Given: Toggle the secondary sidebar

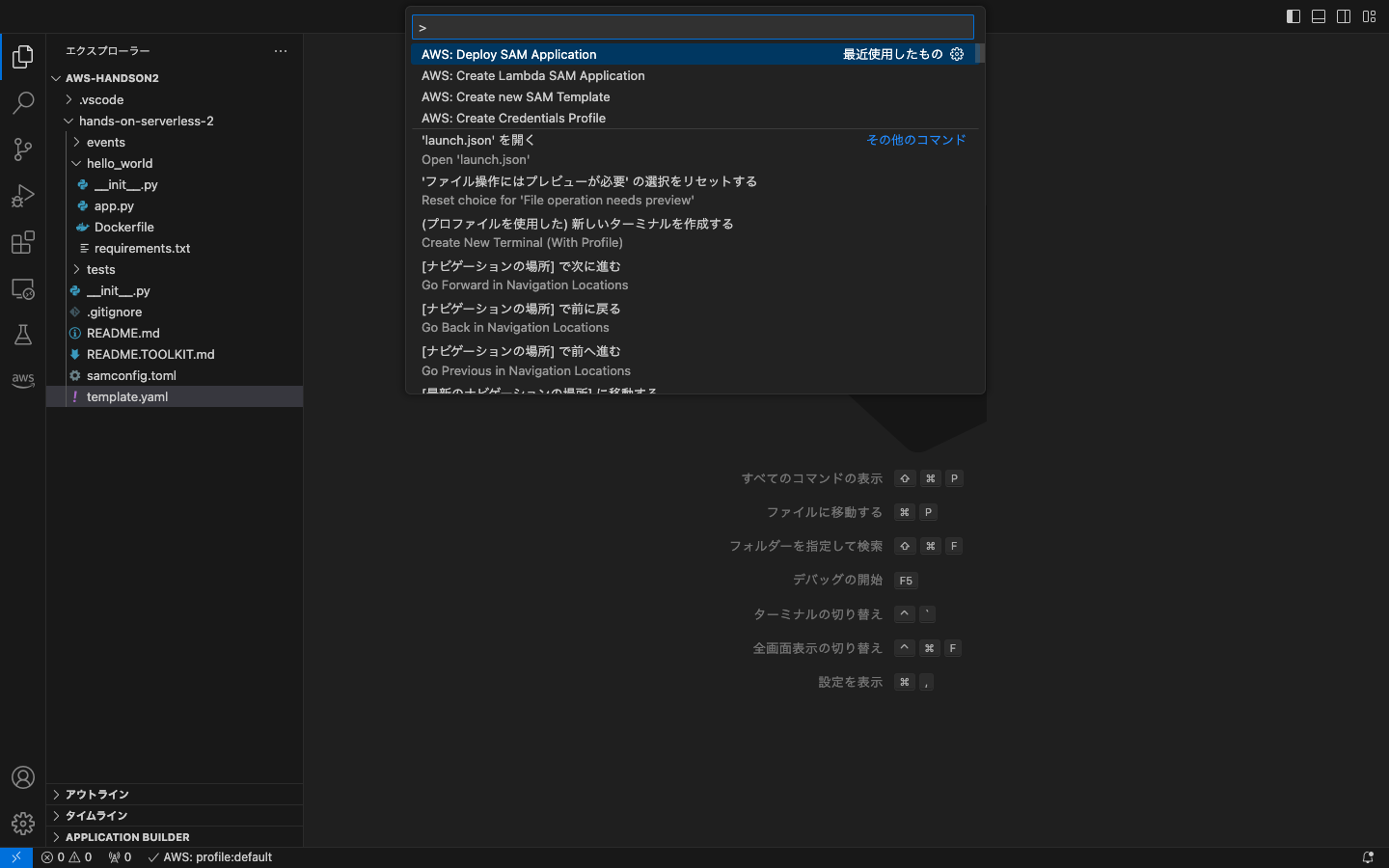Looking at the screenshot, I should [1343, 15].
